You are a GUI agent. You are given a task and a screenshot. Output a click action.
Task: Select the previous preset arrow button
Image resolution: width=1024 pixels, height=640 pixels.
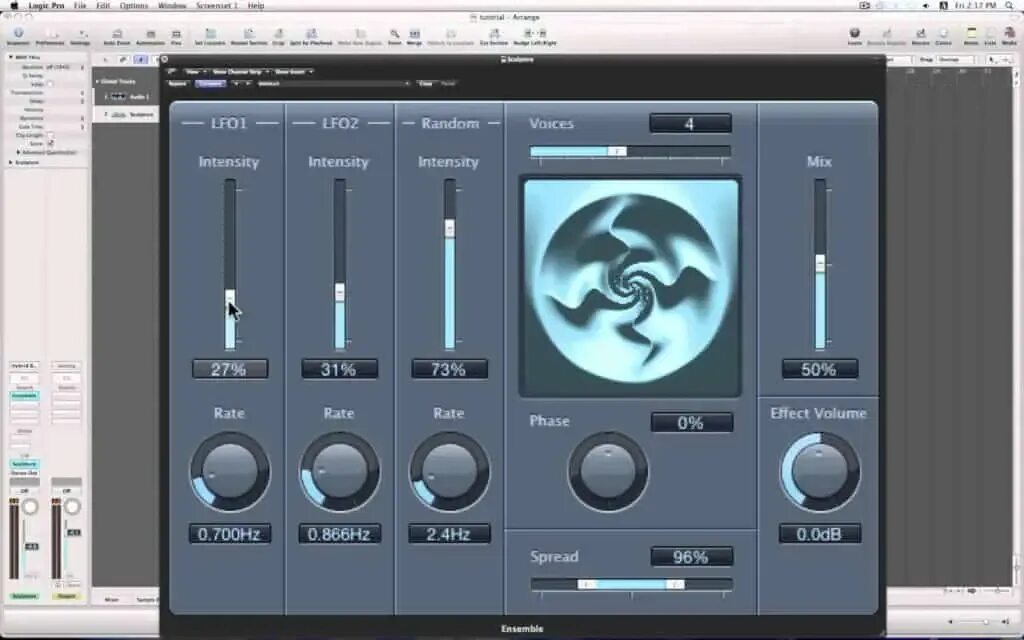[x=236, y=84]
